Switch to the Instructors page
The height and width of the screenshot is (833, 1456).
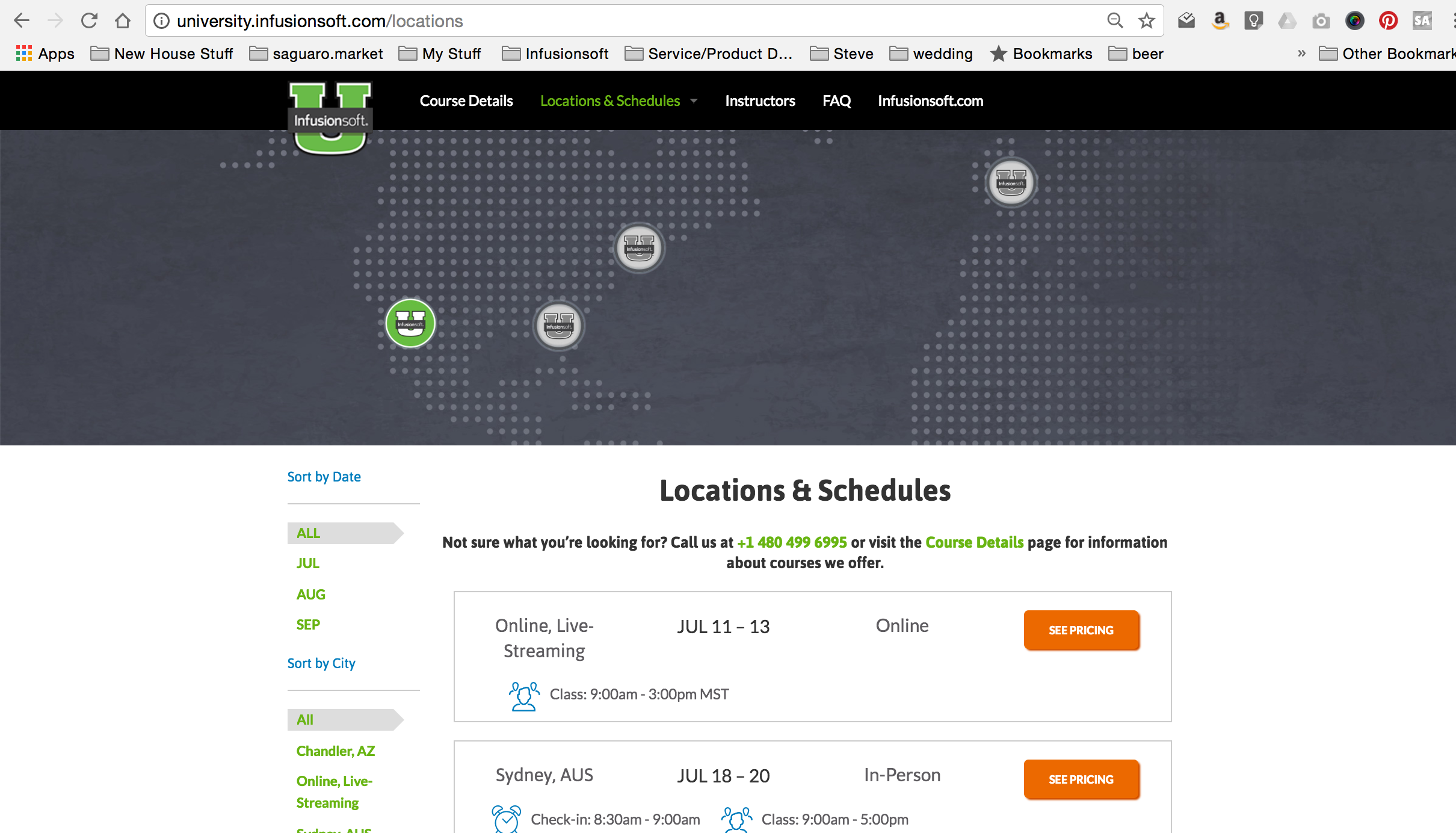[760, 101]
